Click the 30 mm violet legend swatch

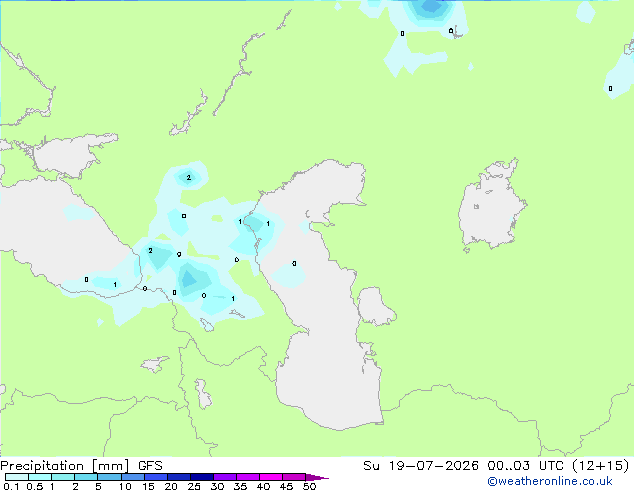[225, 477]
